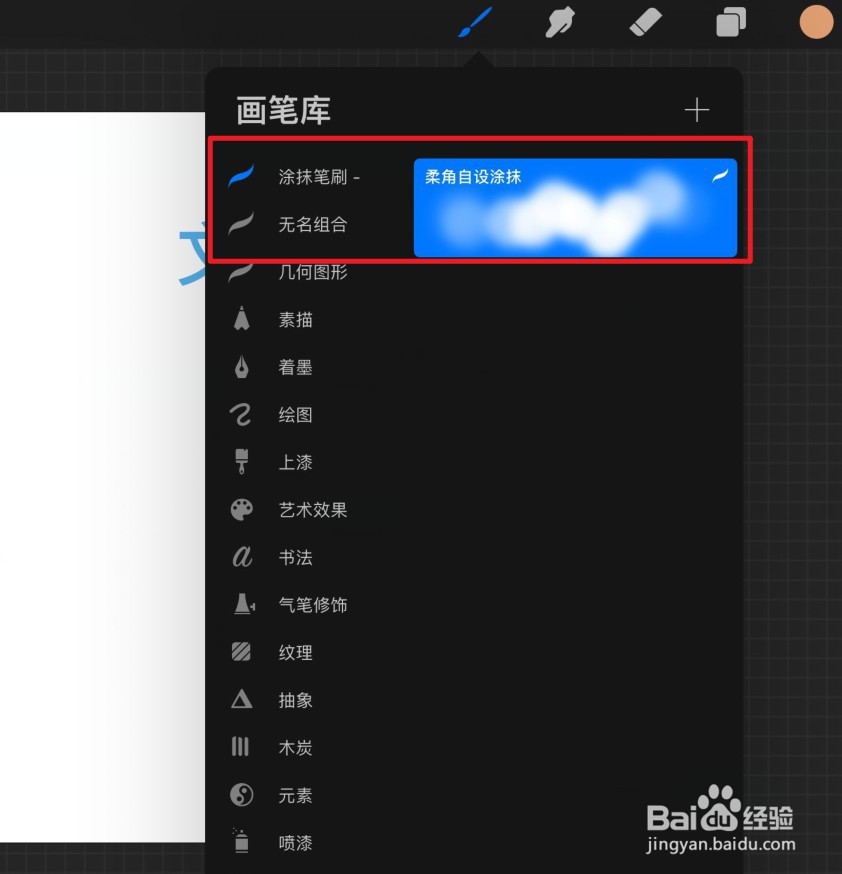Image resolution: width=842 pixels, height=874 pixels.
Task: Select the Paint brush tool in top toolbar
Action: point(473,22)
